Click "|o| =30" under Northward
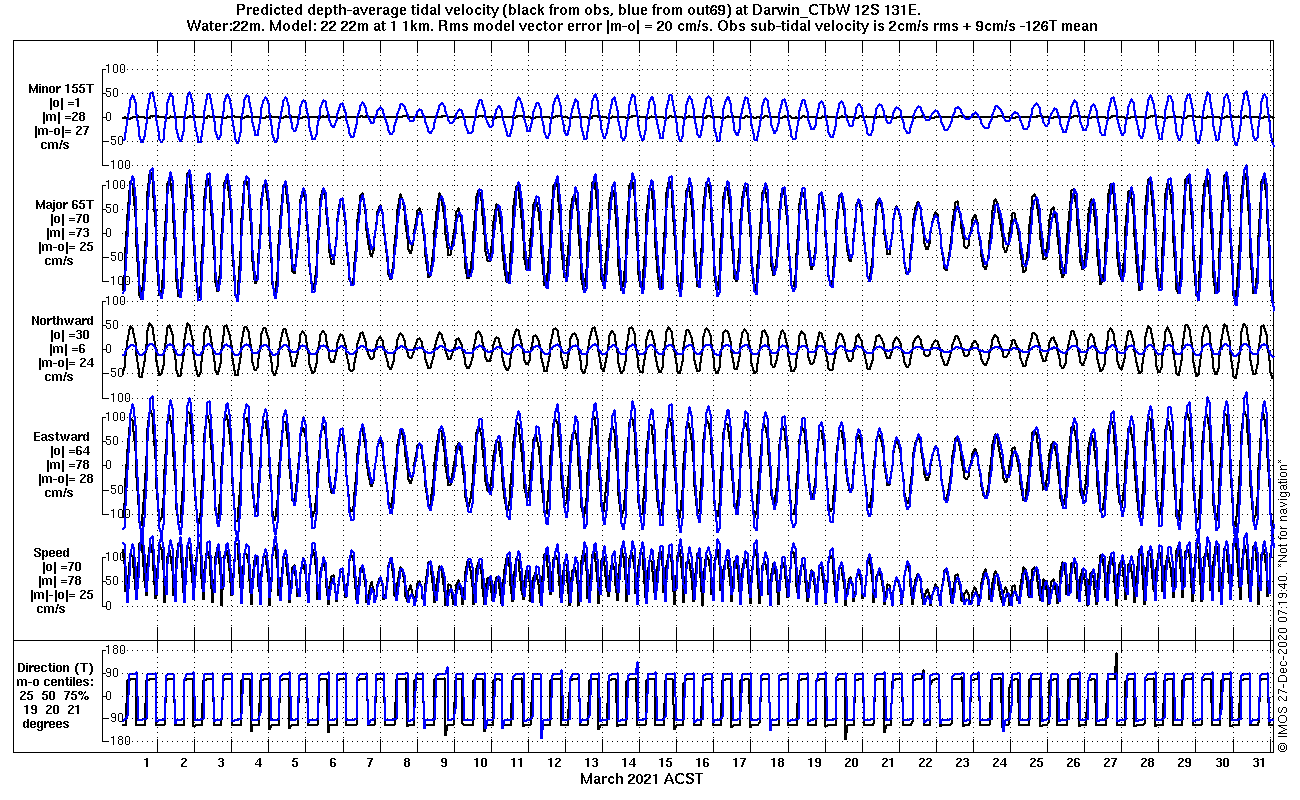This screenshot has height=800, width=1300. (x=67, y=335)
